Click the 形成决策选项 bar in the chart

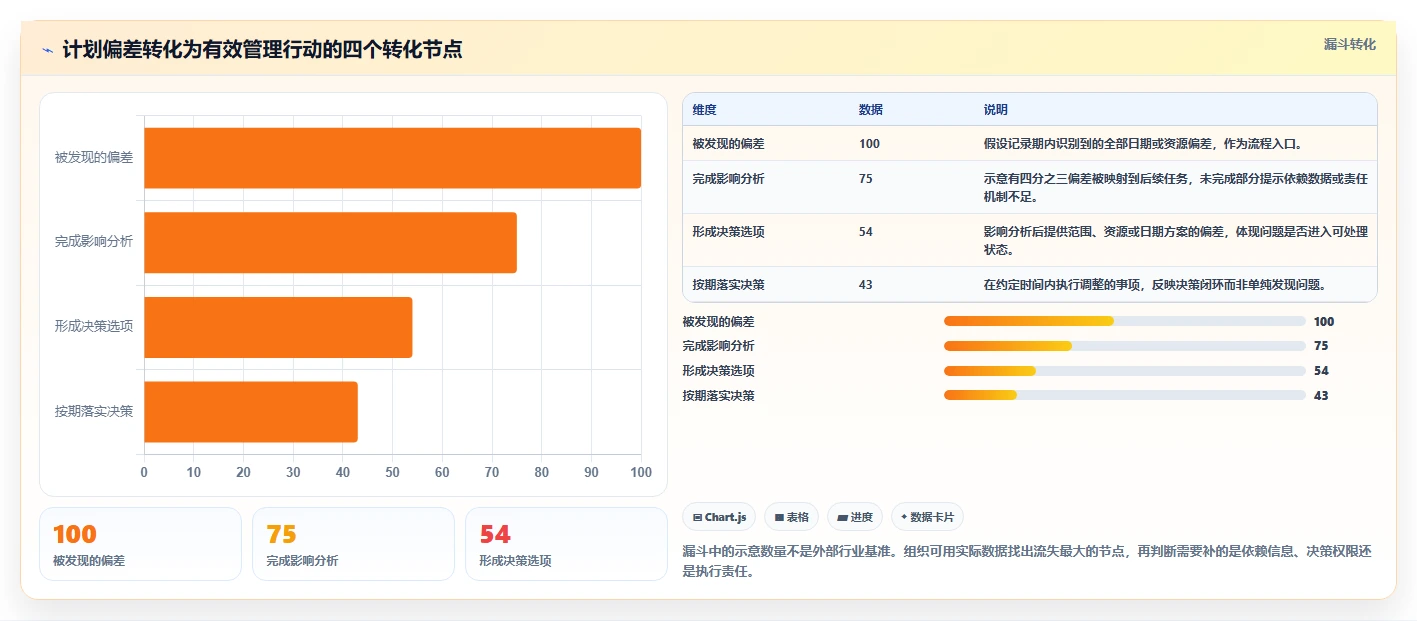(278, 327)
